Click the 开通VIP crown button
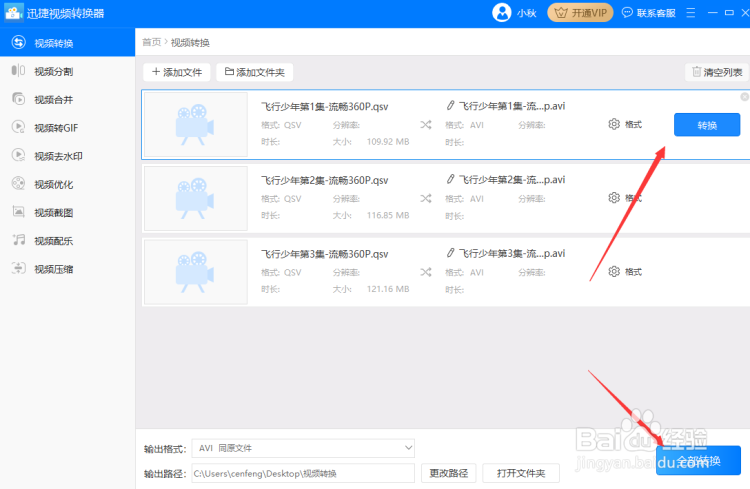This screenshot has height=489, width=750. 580,13
